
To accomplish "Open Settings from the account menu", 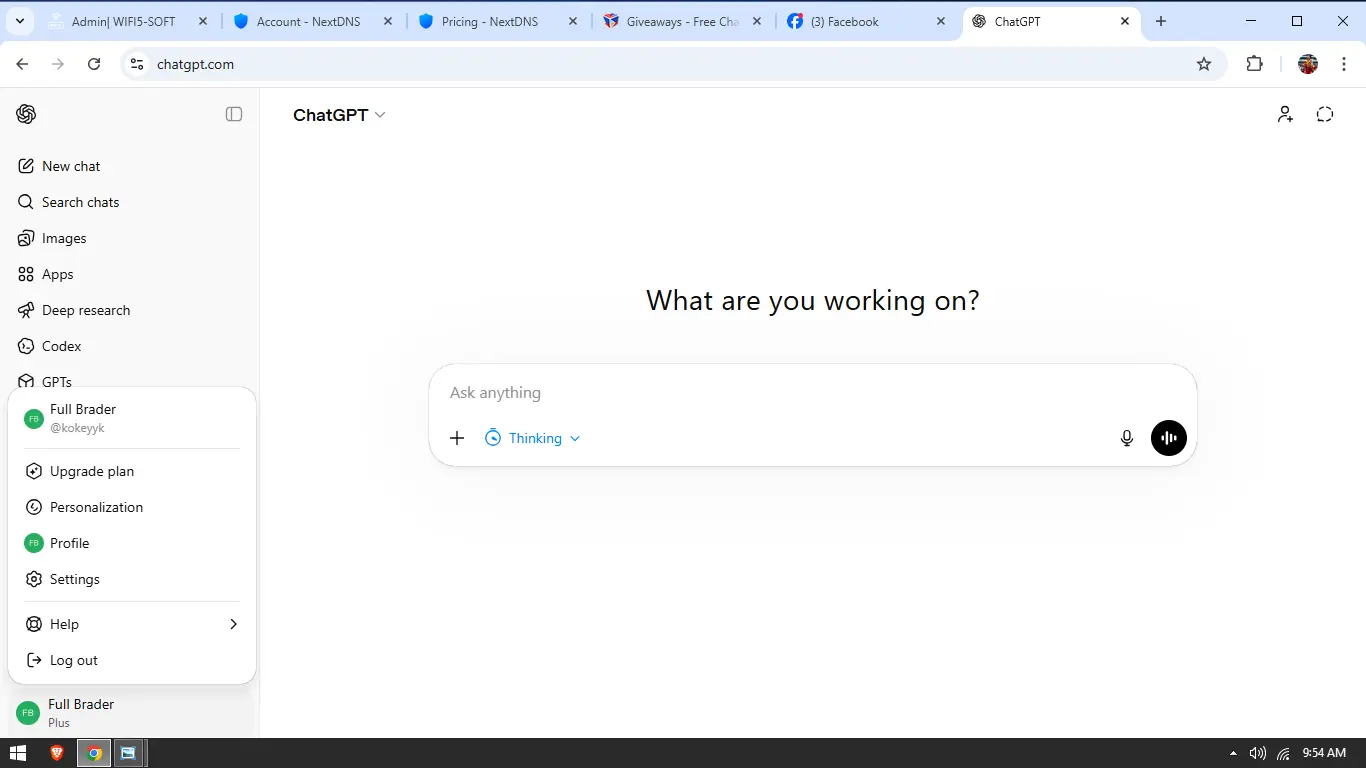I will click(132, 579).
